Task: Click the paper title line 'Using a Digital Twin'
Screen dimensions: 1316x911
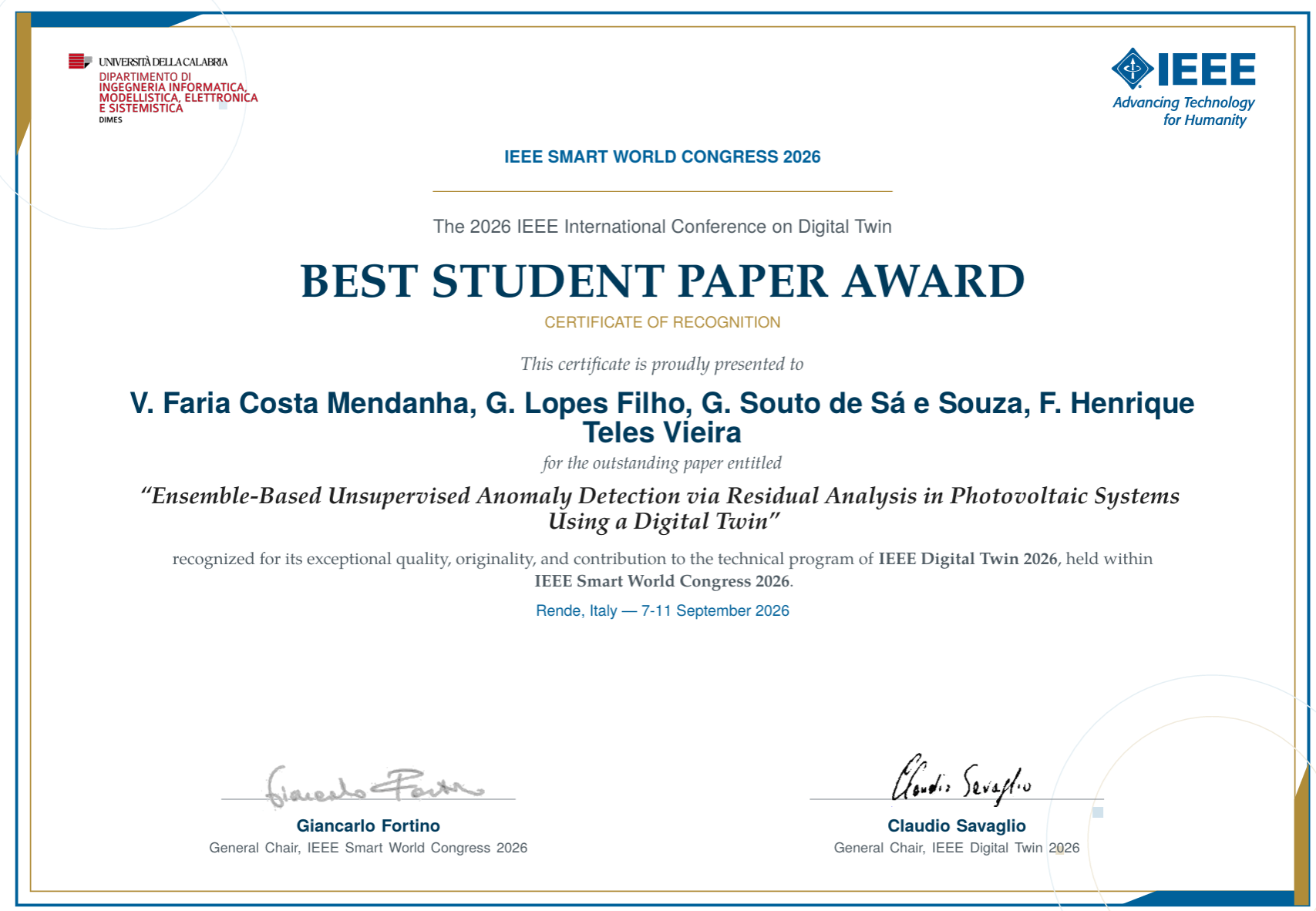Action: 664,522
